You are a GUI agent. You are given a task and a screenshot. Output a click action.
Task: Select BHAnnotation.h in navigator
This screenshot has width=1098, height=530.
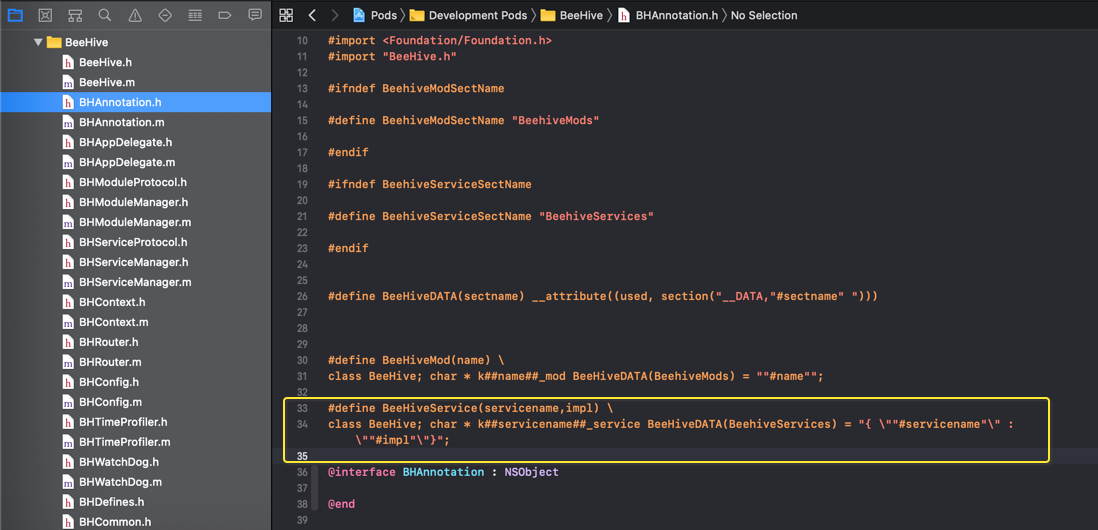[136, 102]
